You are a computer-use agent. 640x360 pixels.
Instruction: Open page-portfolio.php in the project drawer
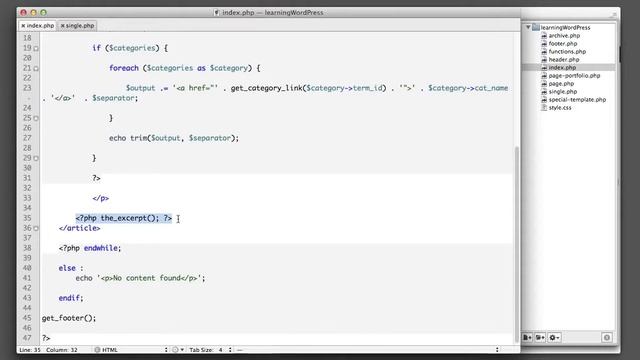point(574,76)
